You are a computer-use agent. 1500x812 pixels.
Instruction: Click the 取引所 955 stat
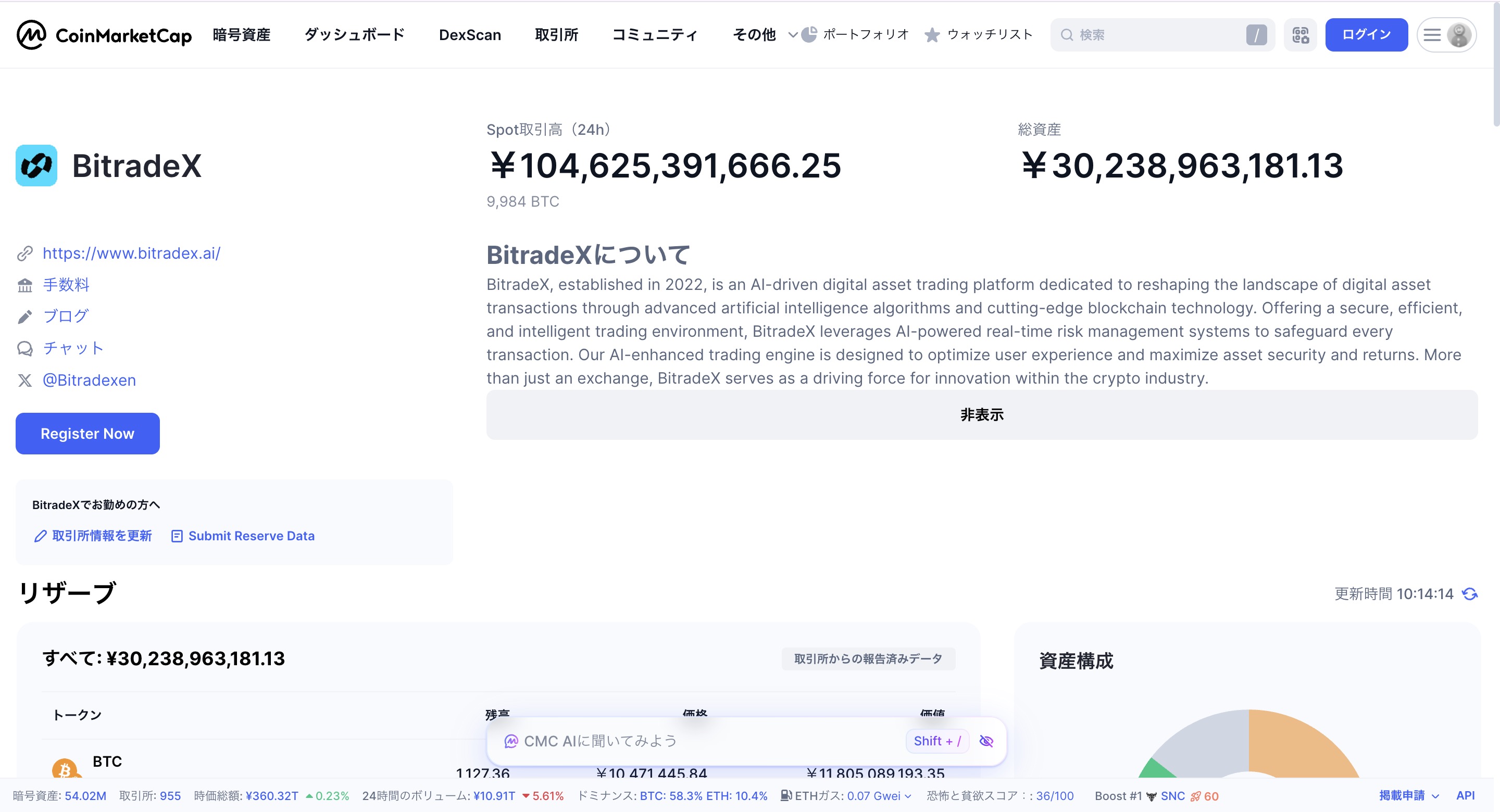(149, 796)
